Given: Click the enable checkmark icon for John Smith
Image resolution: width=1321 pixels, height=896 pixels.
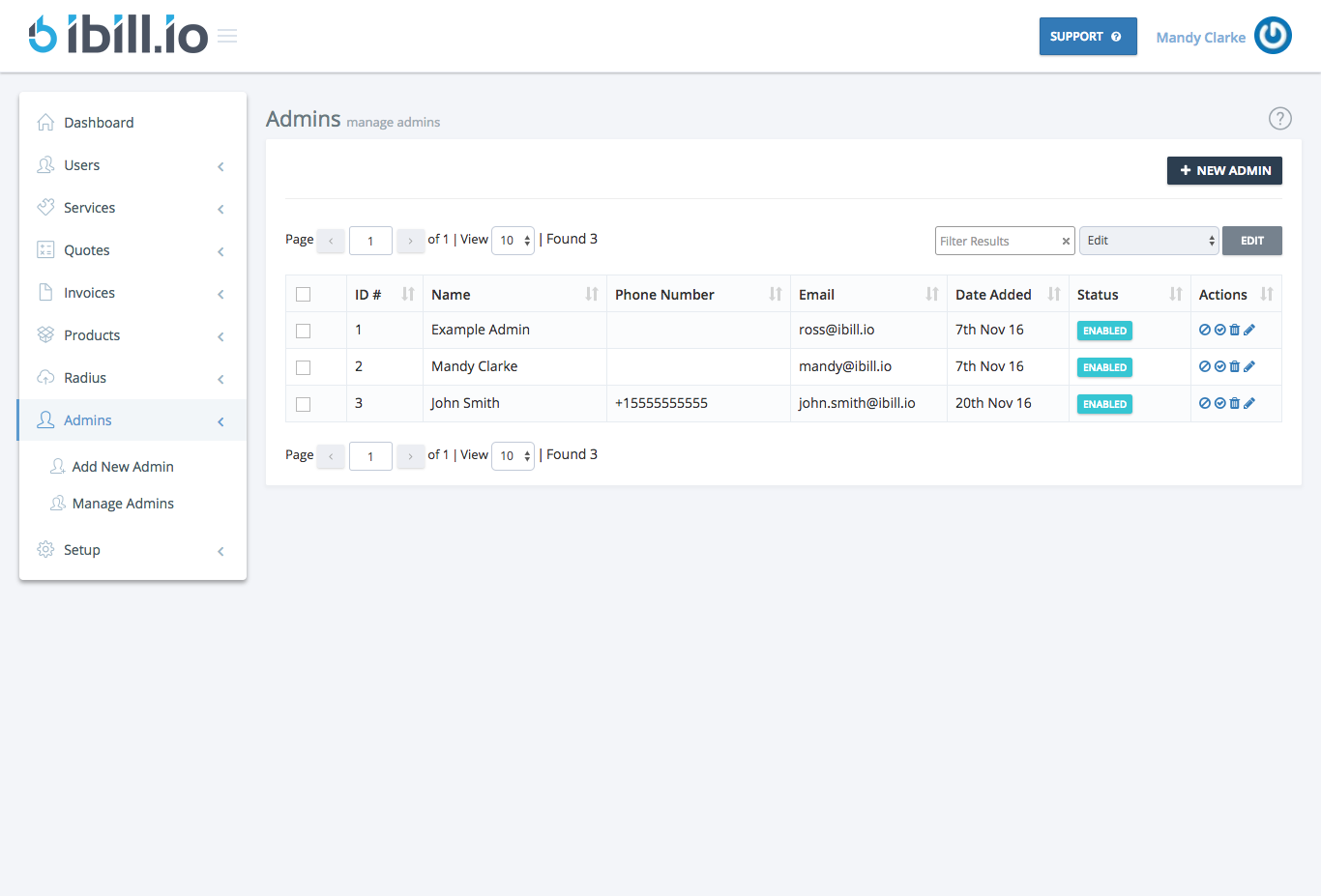Looking at the screenshot, I should (x=1220, y=403).
